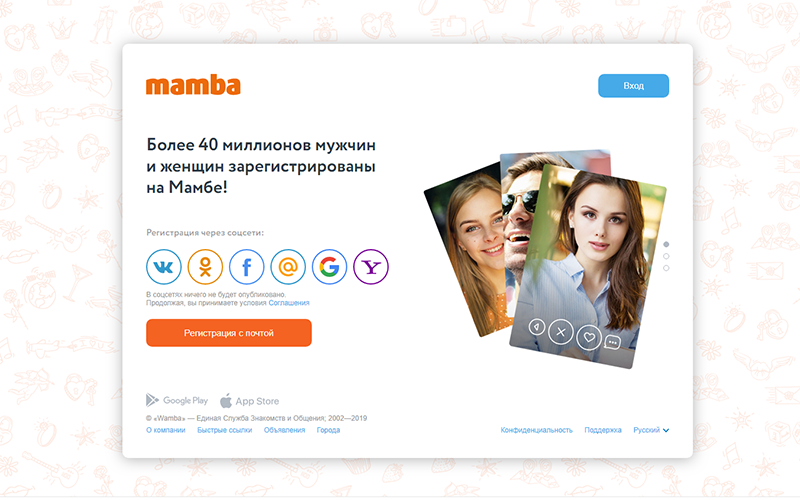
Task: Click the Вход login button
Action: point(633,86)
